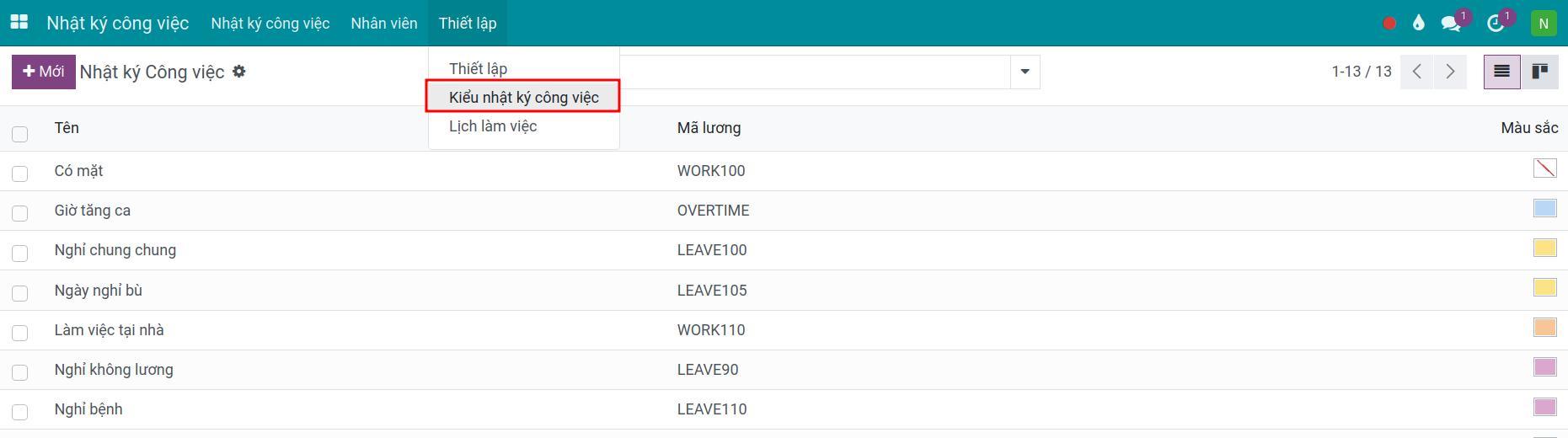
Task: Toggle the select-all checkbox in header
Action: [20, 134]
